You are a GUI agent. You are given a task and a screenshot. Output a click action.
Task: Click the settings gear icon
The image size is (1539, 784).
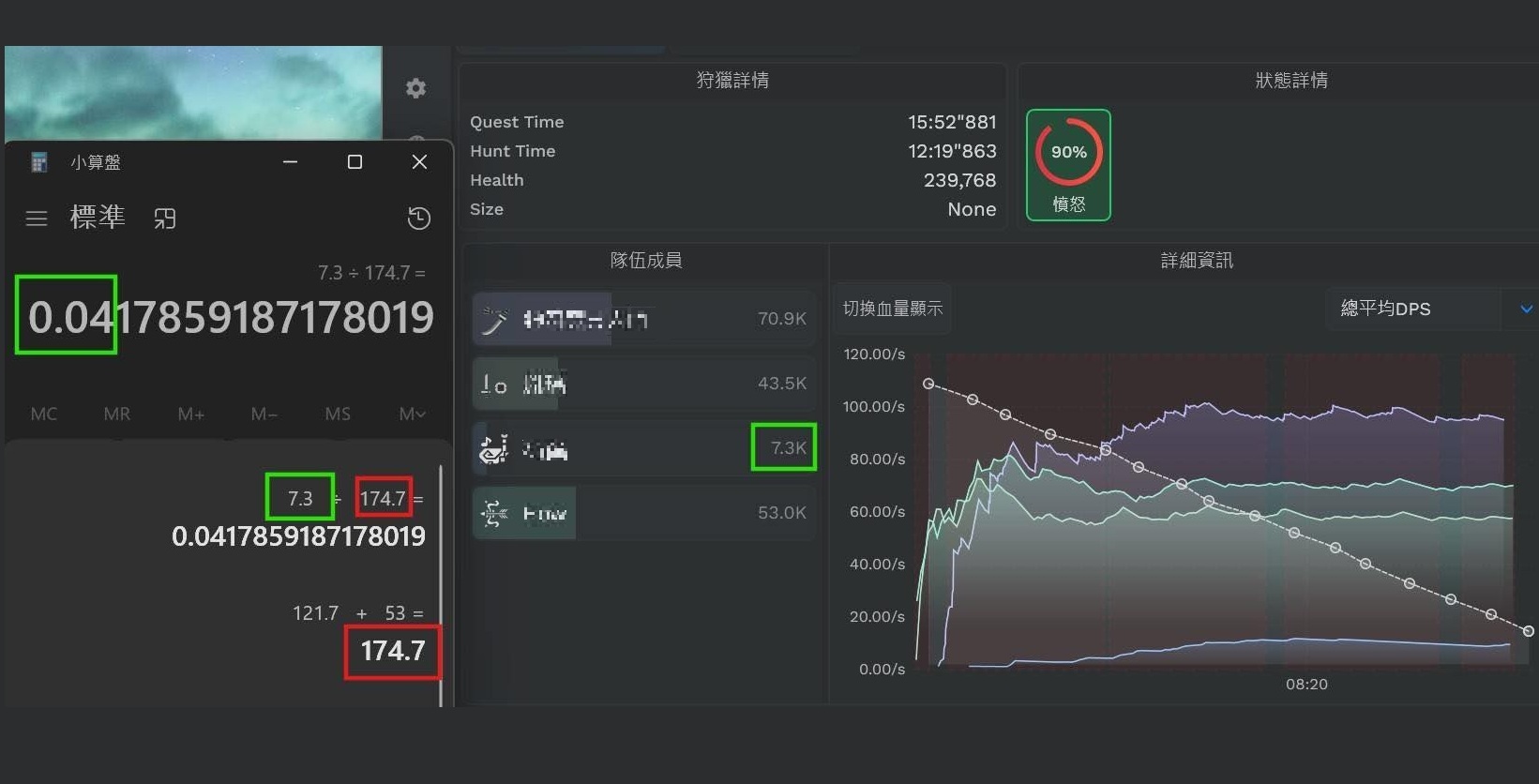click(415, 88)
